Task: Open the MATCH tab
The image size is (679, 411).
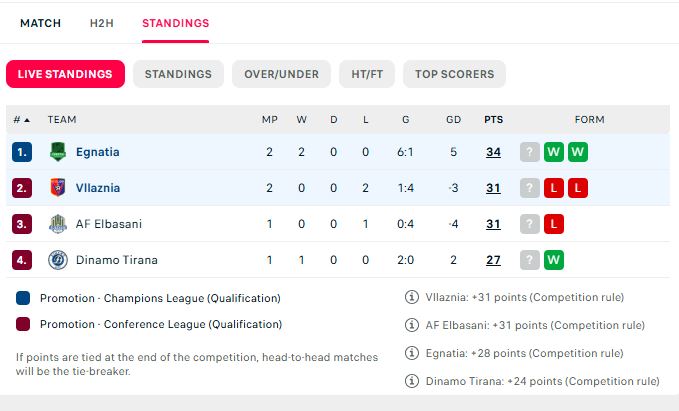Action: point(41,23)
